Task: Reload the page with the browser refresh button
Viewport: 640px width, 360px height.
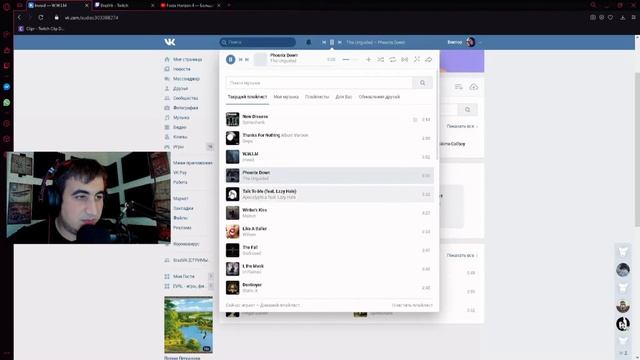Action: [41, 18]
